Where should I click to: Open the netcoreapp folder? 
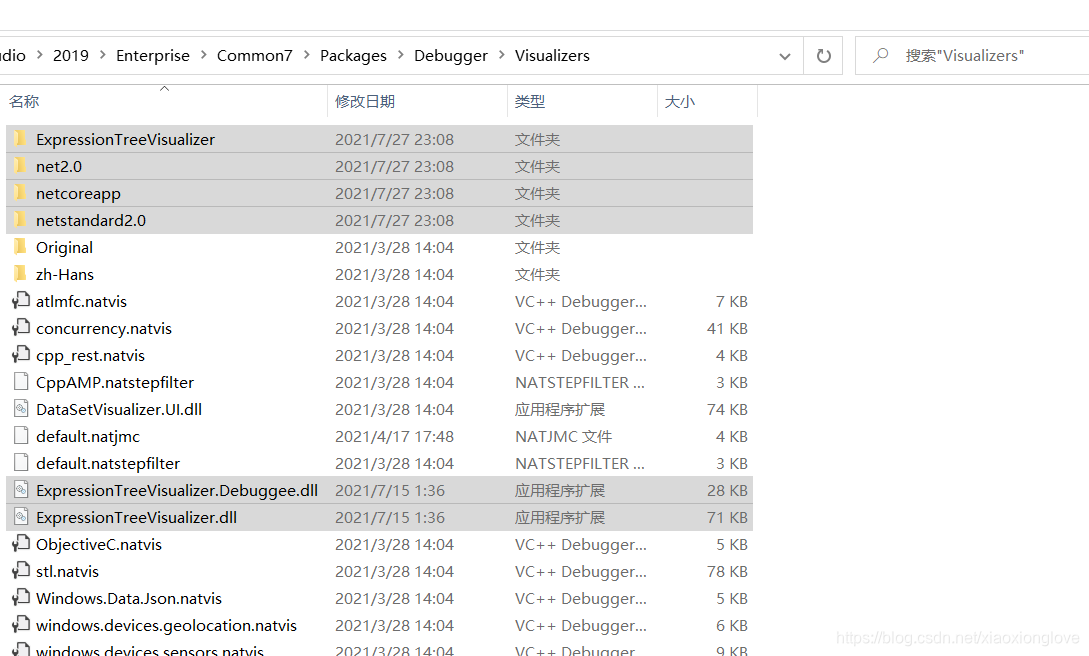[78, 193]
